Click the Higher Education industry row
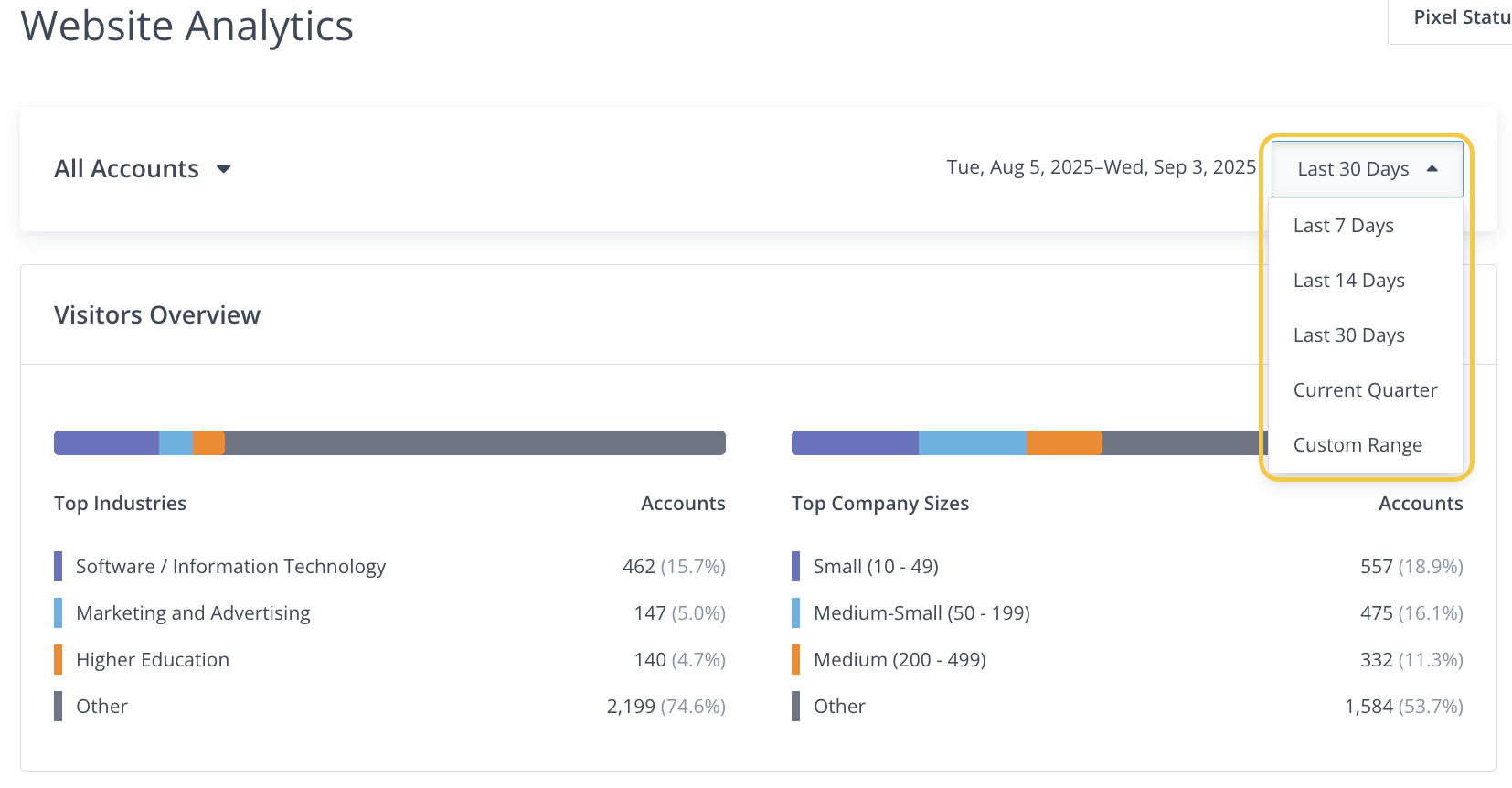The image size is (1512, 788). click(153, 660)
